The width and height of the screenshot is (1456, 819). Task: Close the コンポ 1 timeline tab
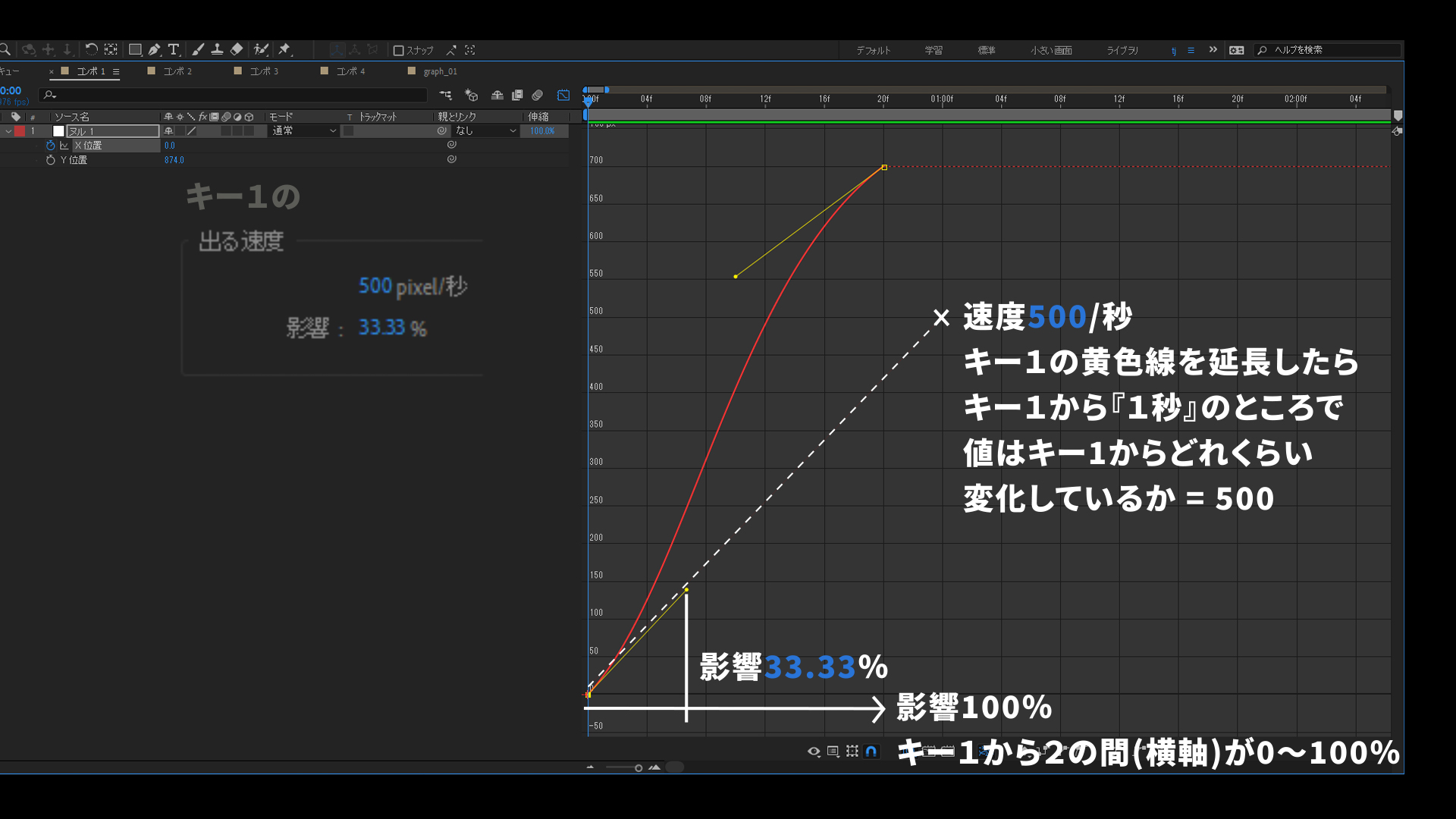tap(52, 71)
